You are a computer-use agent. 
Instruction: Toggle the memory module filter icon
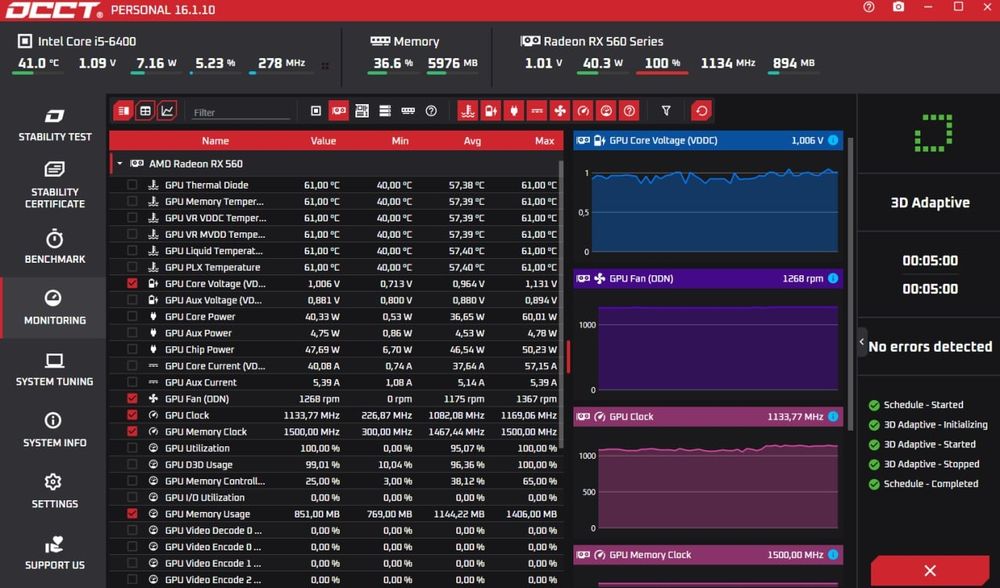[x=408, y=111]
